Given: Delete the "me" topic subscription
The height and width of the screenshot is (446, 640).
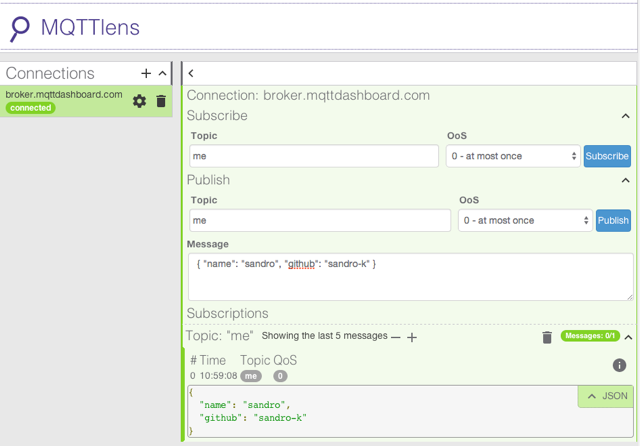Looking at the screenshot, I should pos(547,337).
